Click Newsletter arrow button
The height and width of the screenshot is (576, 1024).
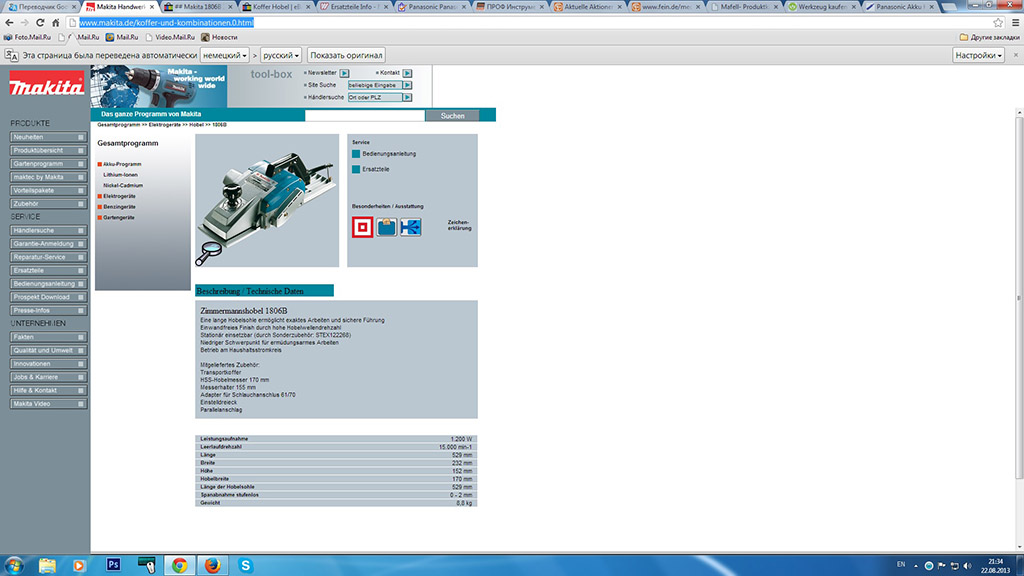[x=344, y=73]
